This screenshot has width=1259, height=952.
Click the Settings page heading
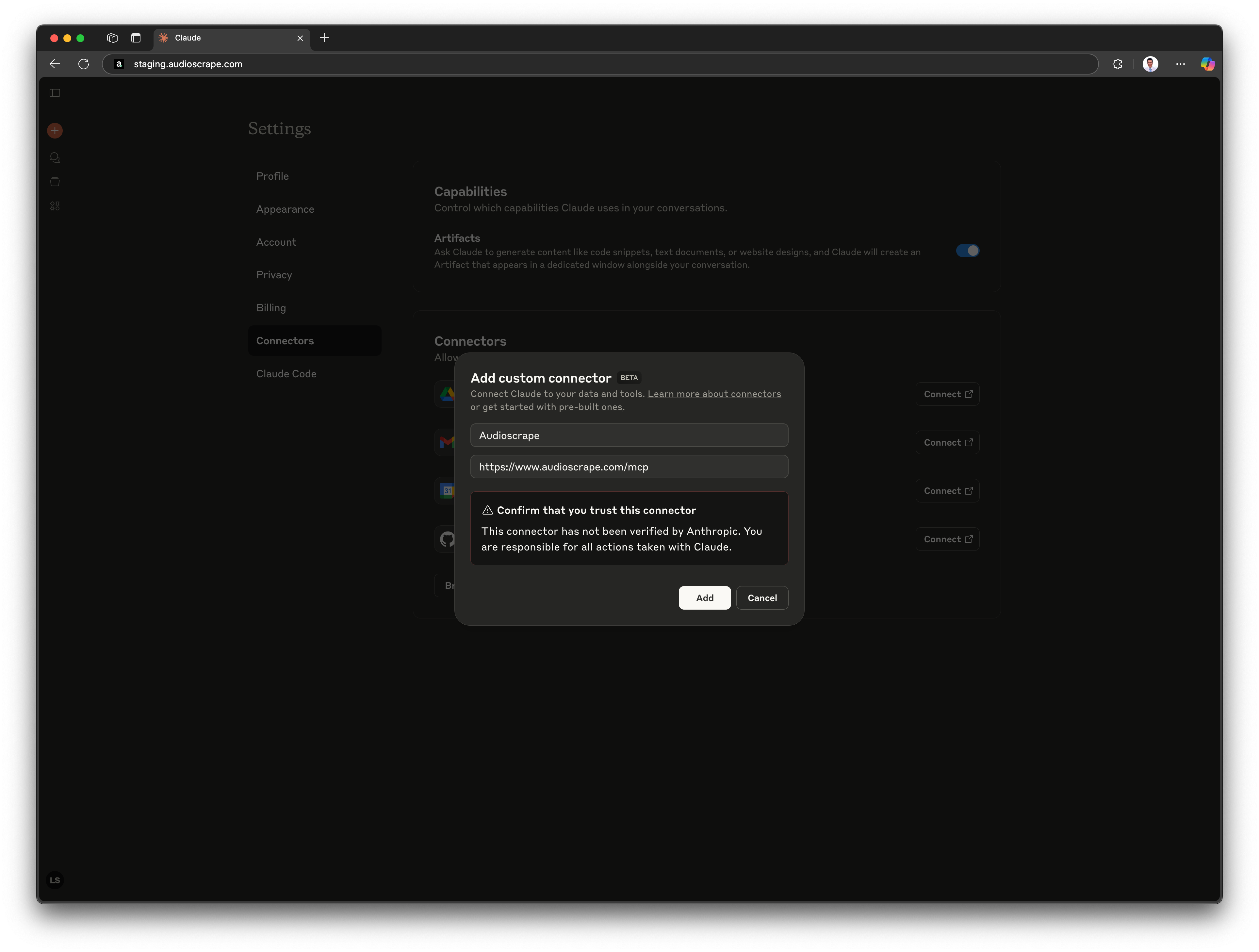point(279,129)
